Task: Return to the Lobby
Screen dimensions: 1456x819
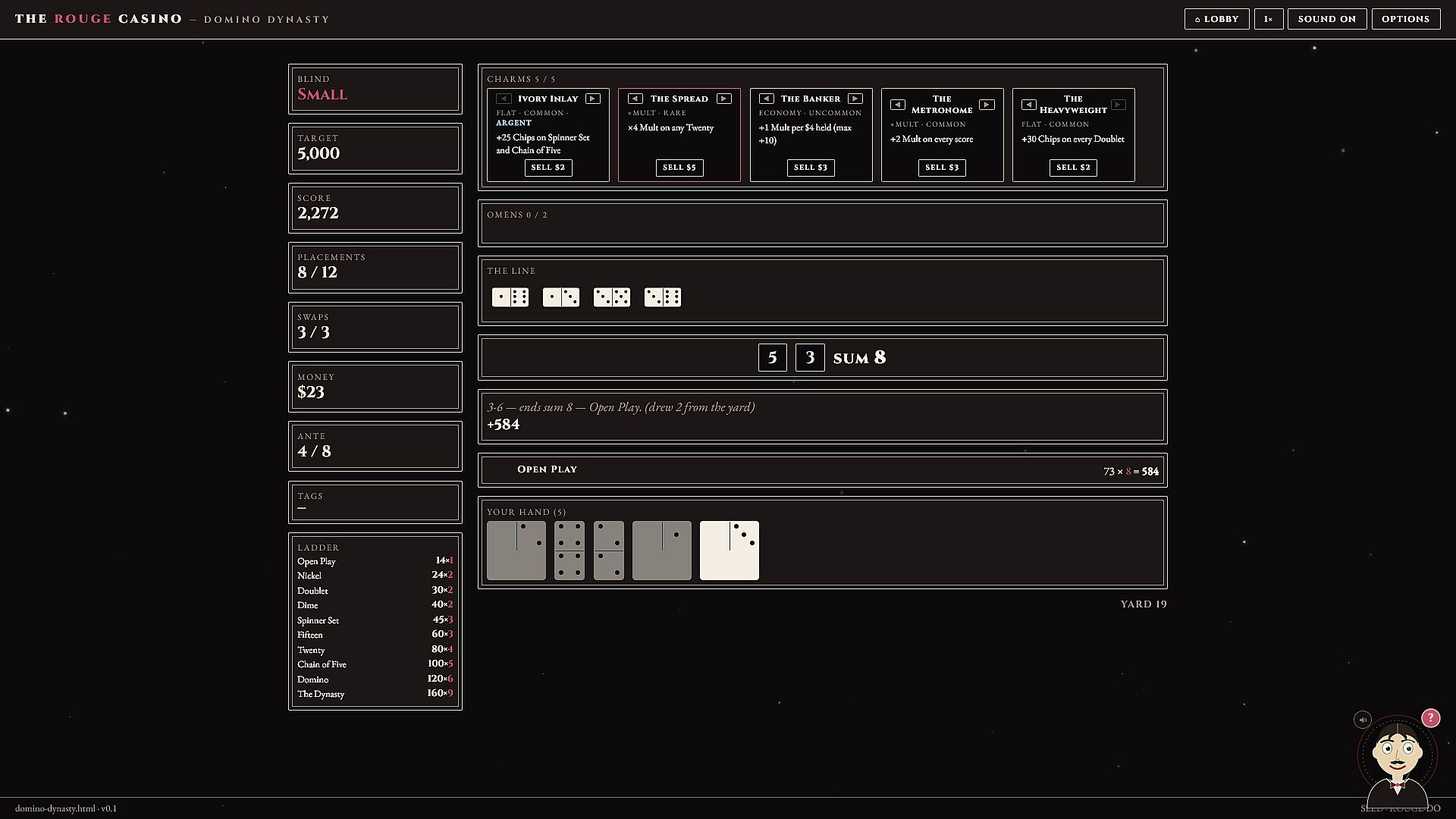Action: tap(1216, 19)
